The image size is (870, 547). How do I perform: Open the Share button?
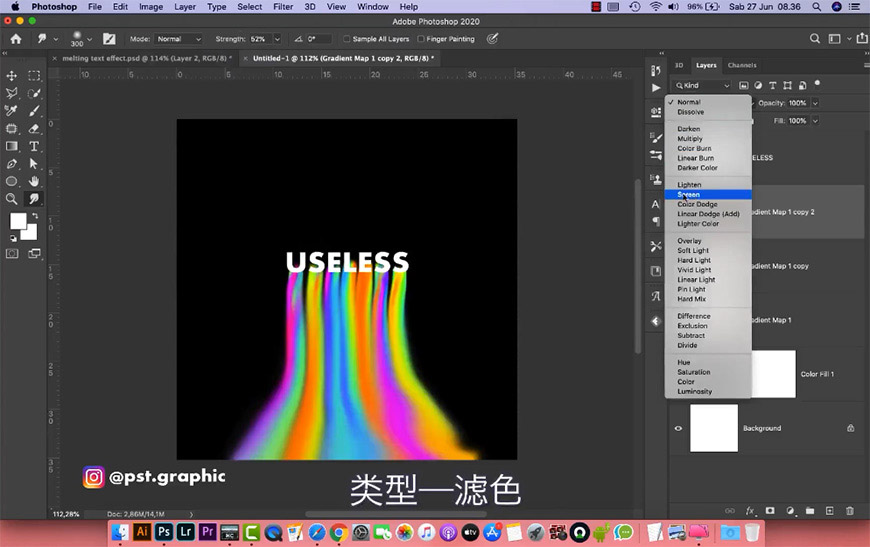click(862, 38)
